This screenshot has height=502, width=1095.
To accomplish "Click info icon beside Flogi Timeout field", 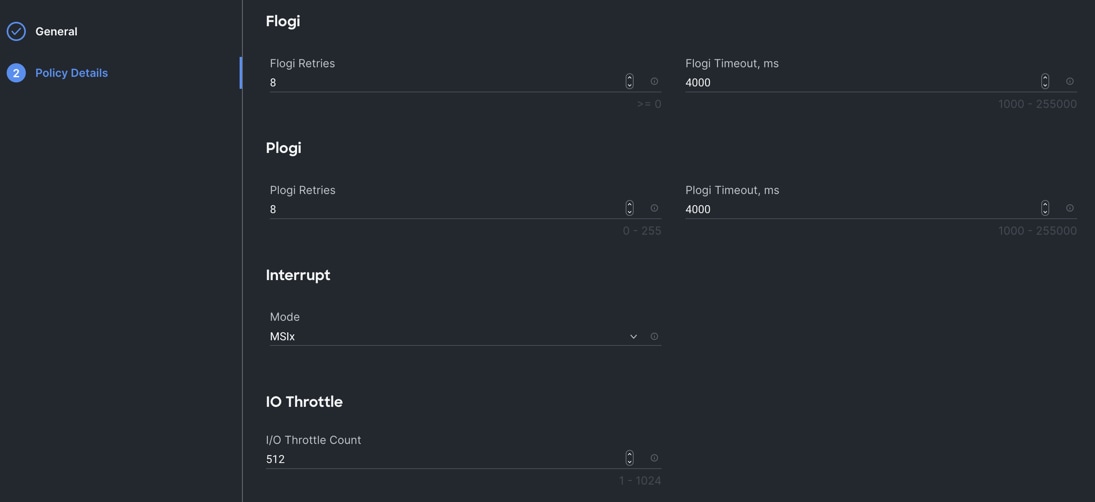I will (1070, 82).
